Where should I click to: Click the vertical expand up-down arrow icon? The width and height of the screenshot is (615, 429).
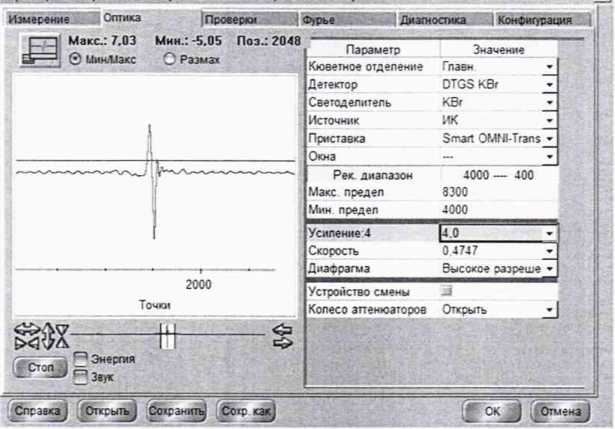tap(48, 336)
